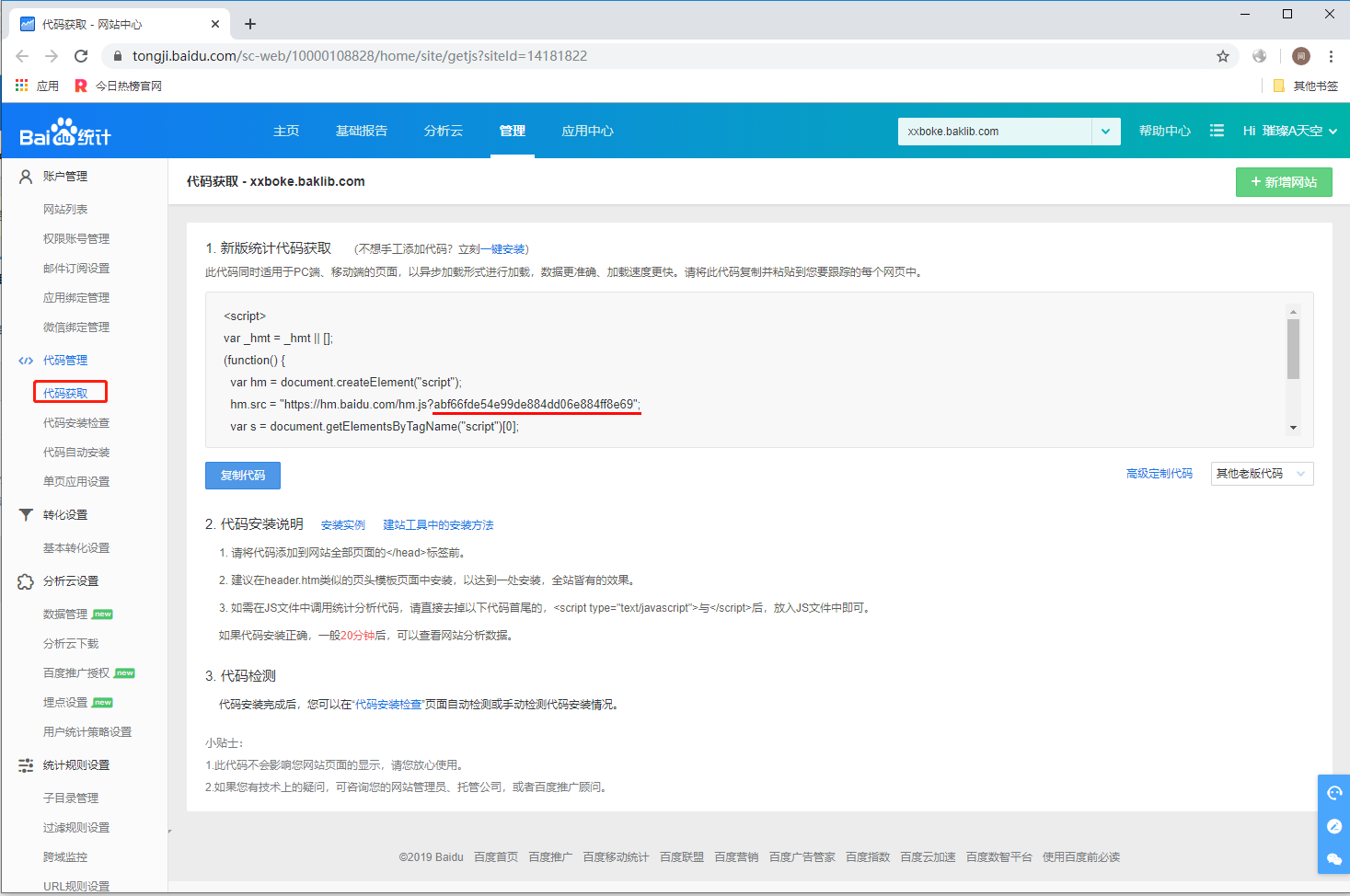
Task: Click the 代码管理 code icon
Action: (26, 361)
